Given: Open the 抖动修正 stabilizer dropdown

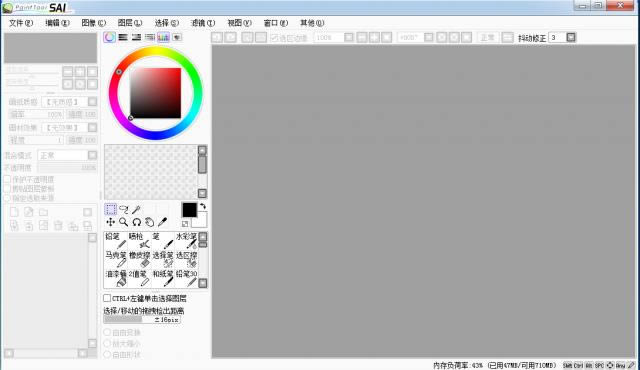Looking at the screenshot, I should pyautogui.click(x=571, y=38).
